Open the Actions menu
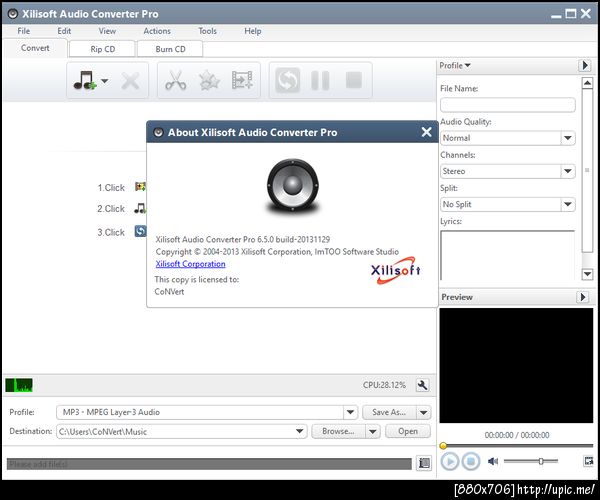Screen dimensions: 600x500 point(157,31)
